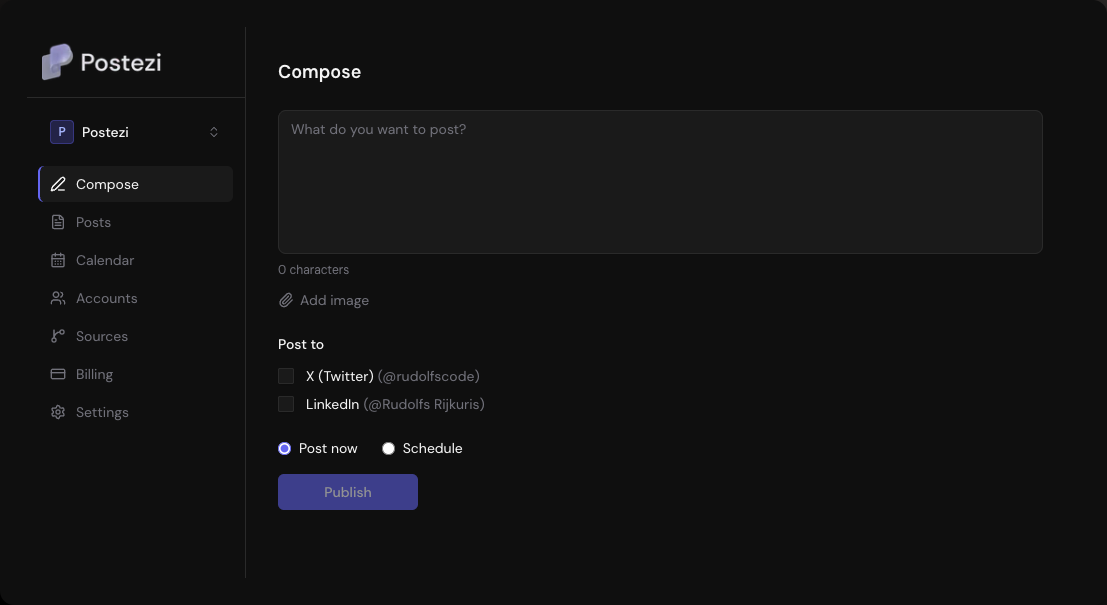Click the Calendar icon in sidebar
Screen dimensions: 1107x605
click(58, 260)
